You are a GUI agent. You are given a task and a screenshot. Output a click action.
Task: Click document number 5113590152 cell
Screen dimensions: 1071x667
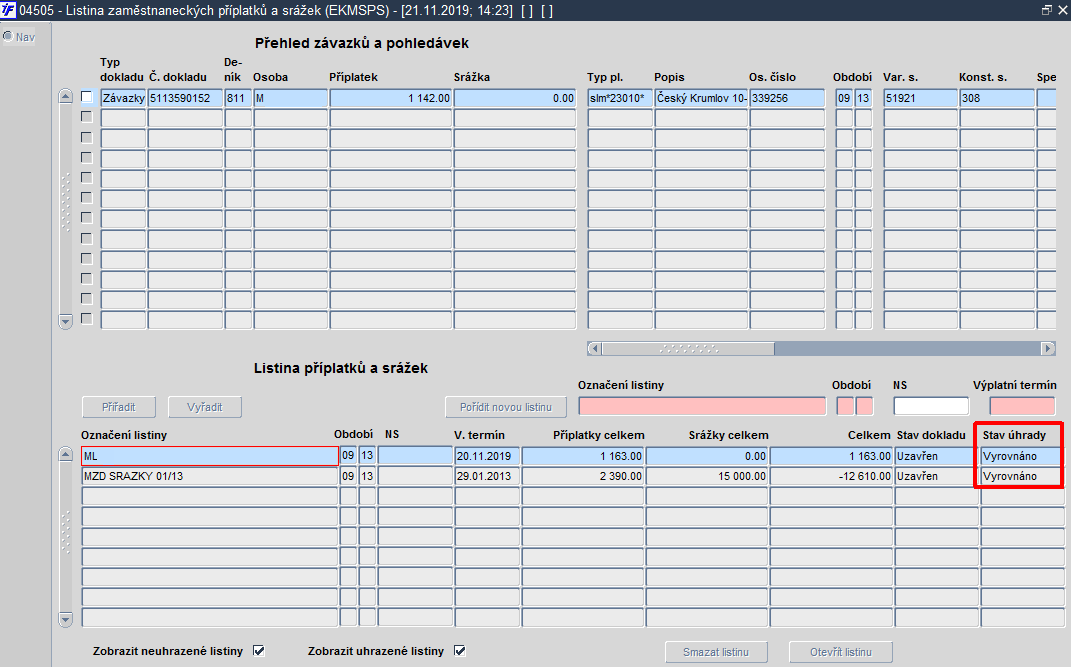pos(185,98)
